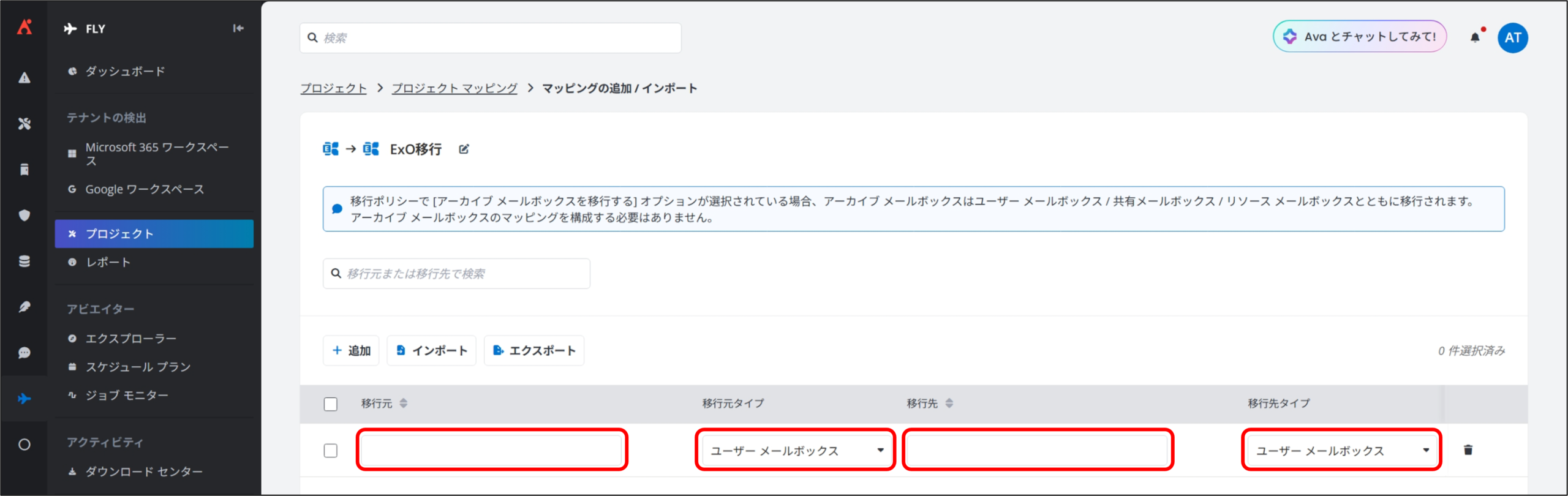Click the trash icon to delete mapping row
Screen dimensions: 1568x496
[x=1468, y=450]
